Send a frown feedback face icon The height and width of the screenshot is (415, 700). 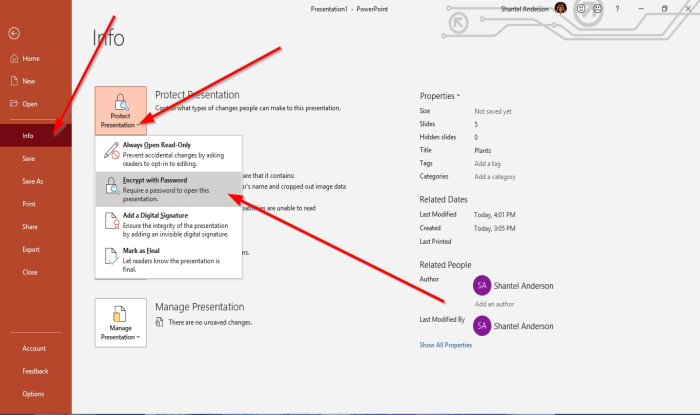pyautogui.click(x=597, y=8)
